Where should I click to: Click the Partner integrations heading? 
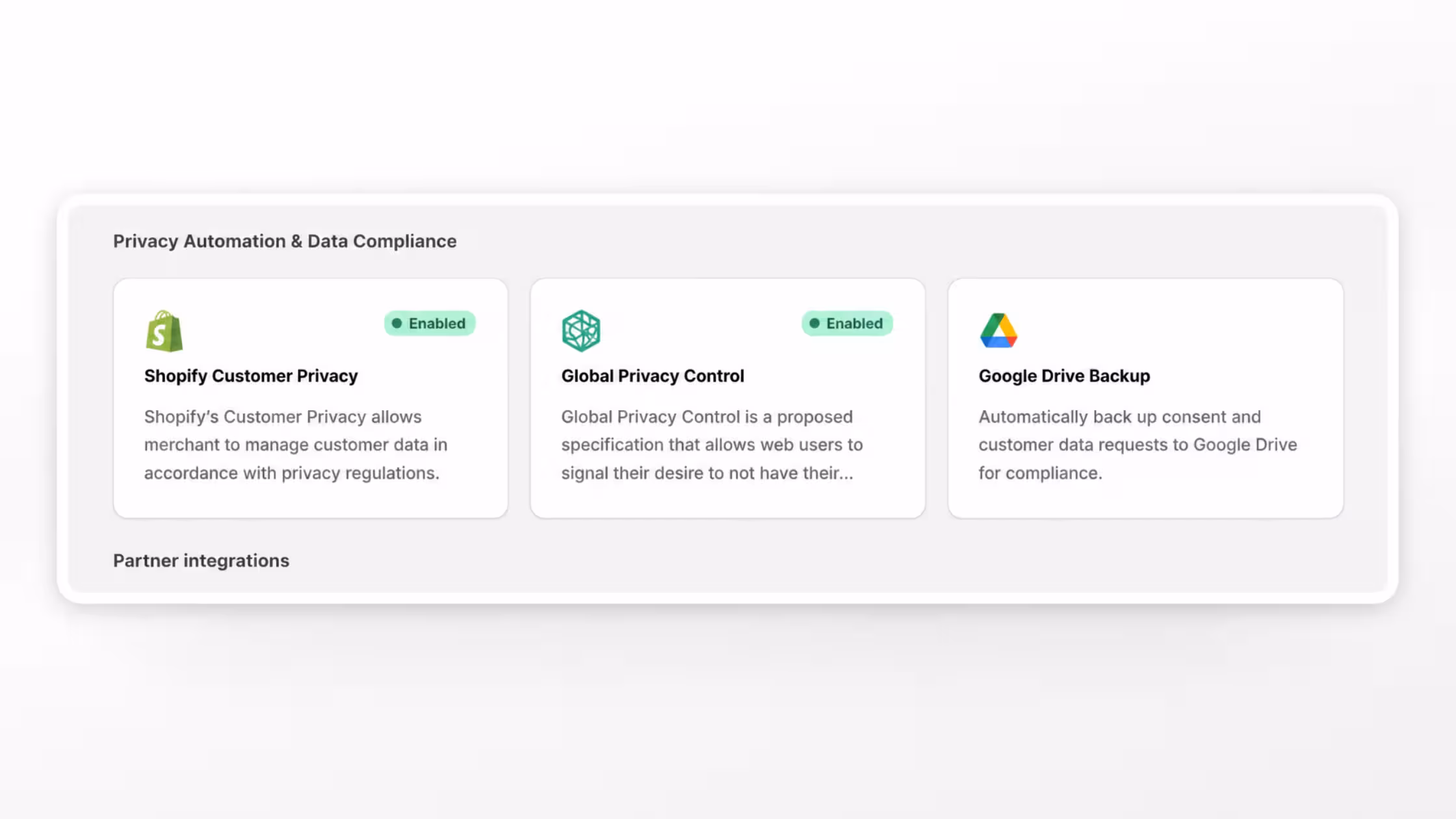pyautogui.click(x=201, y=560)
